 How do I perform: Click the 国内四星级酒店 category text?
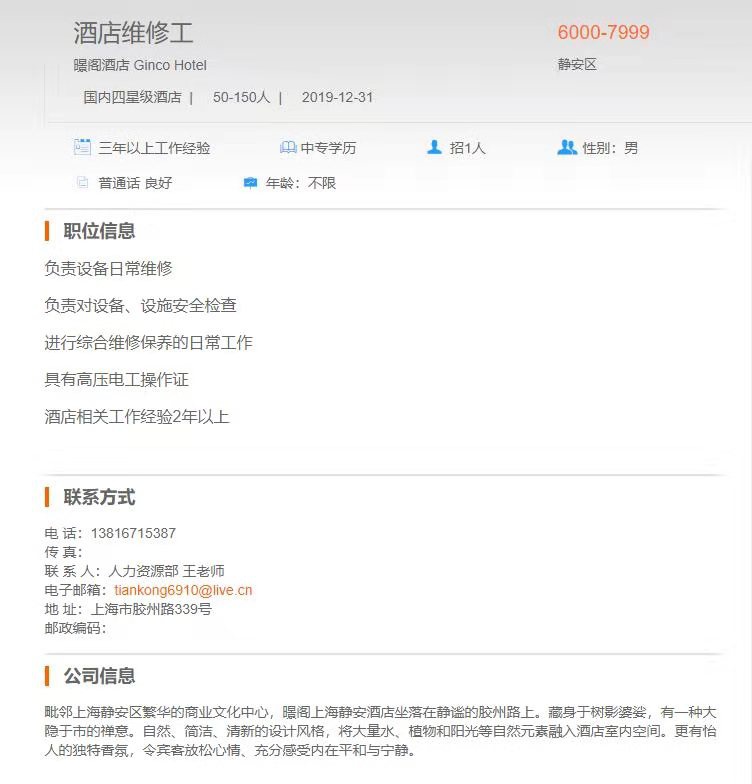(132, 97)
